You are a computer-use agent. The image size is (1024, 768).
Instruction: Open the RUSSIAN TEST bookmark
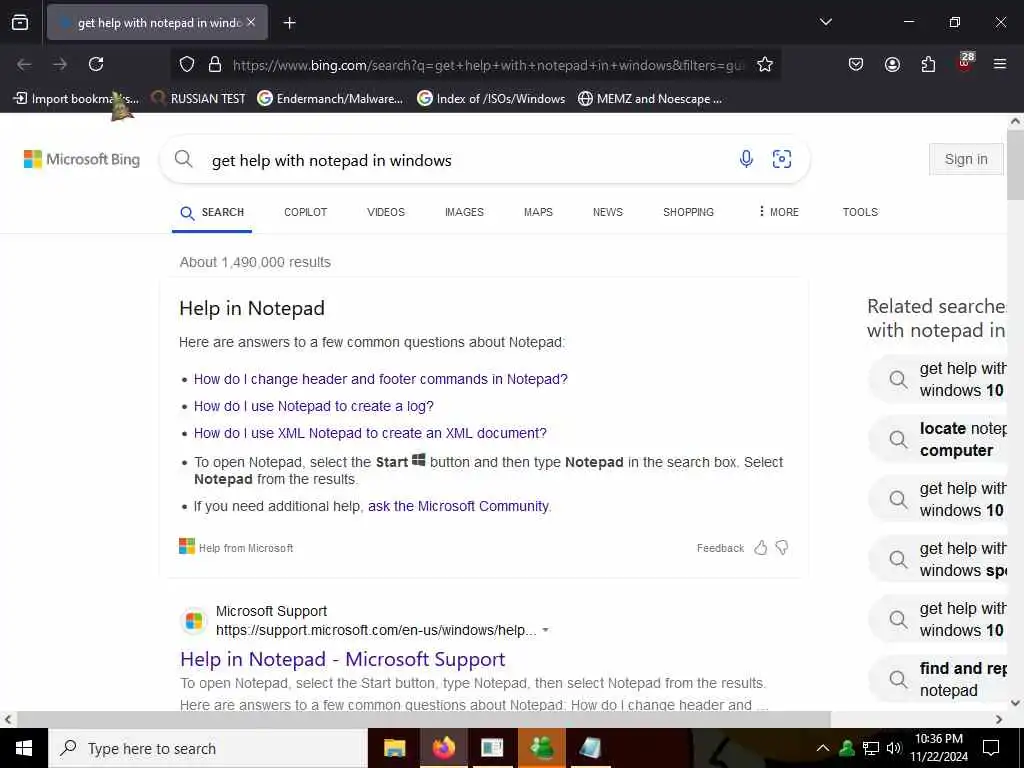tap(198, 99)
